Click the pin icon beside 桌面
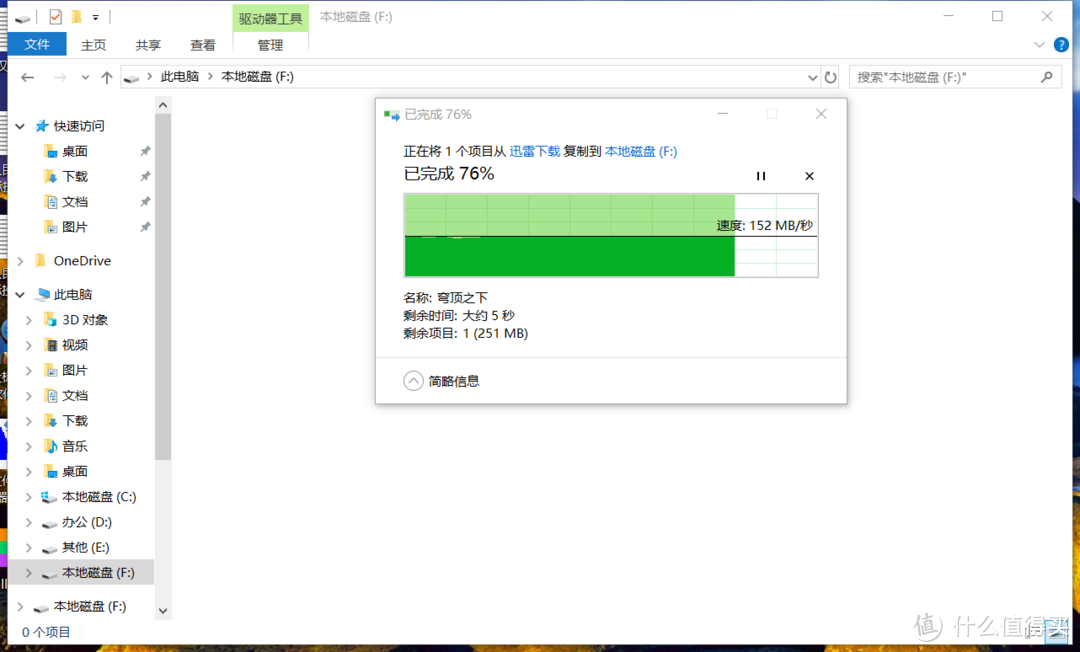This screenshot has width=1080, height=652. [145, 151]
